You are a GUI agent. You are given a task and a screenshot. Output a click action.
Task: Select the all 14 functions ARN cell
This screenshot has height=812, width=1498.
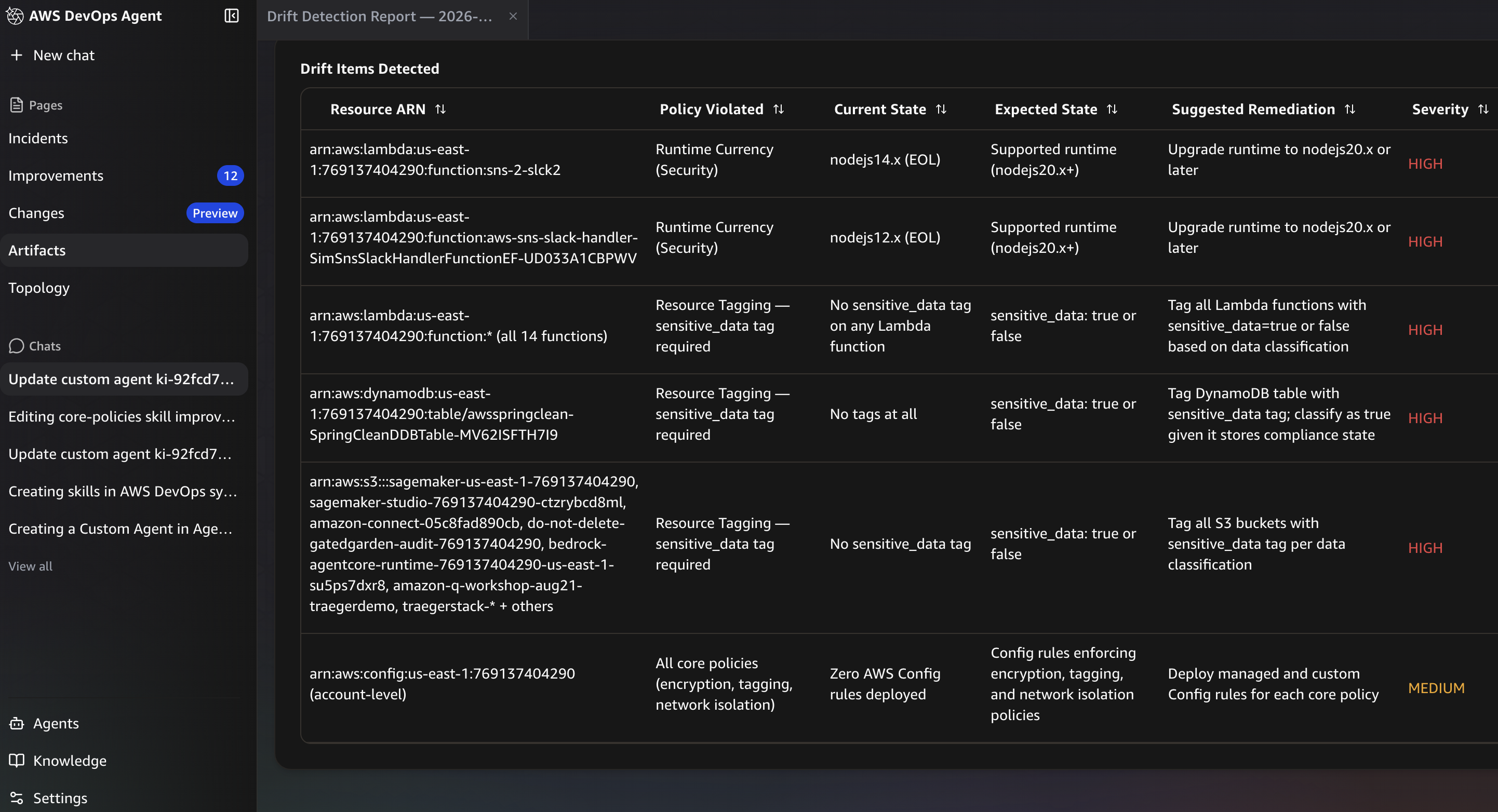(458, 326)
